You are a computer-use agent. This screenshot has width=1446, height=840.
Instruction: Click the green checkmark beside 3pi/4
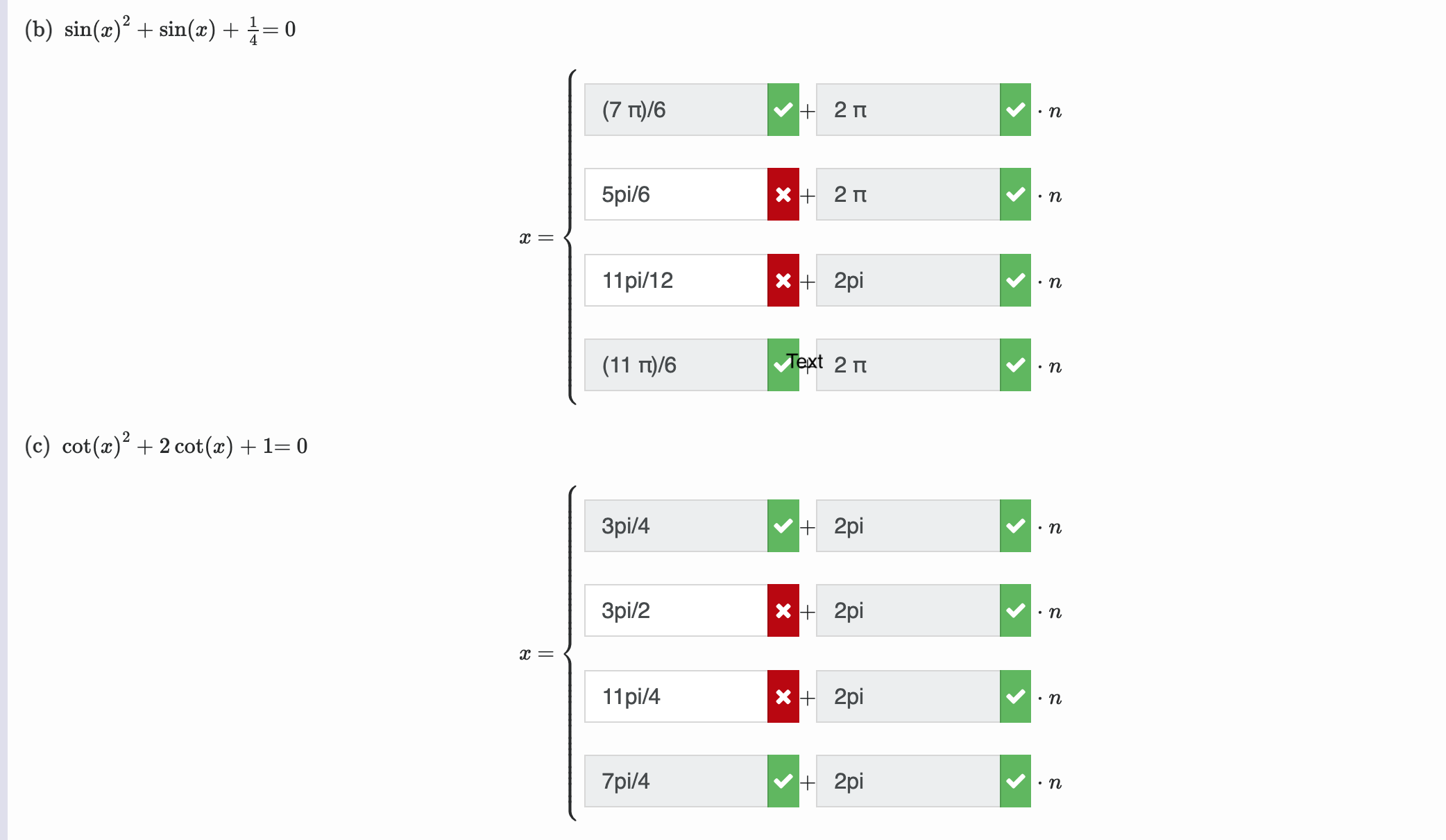point(783,526)
